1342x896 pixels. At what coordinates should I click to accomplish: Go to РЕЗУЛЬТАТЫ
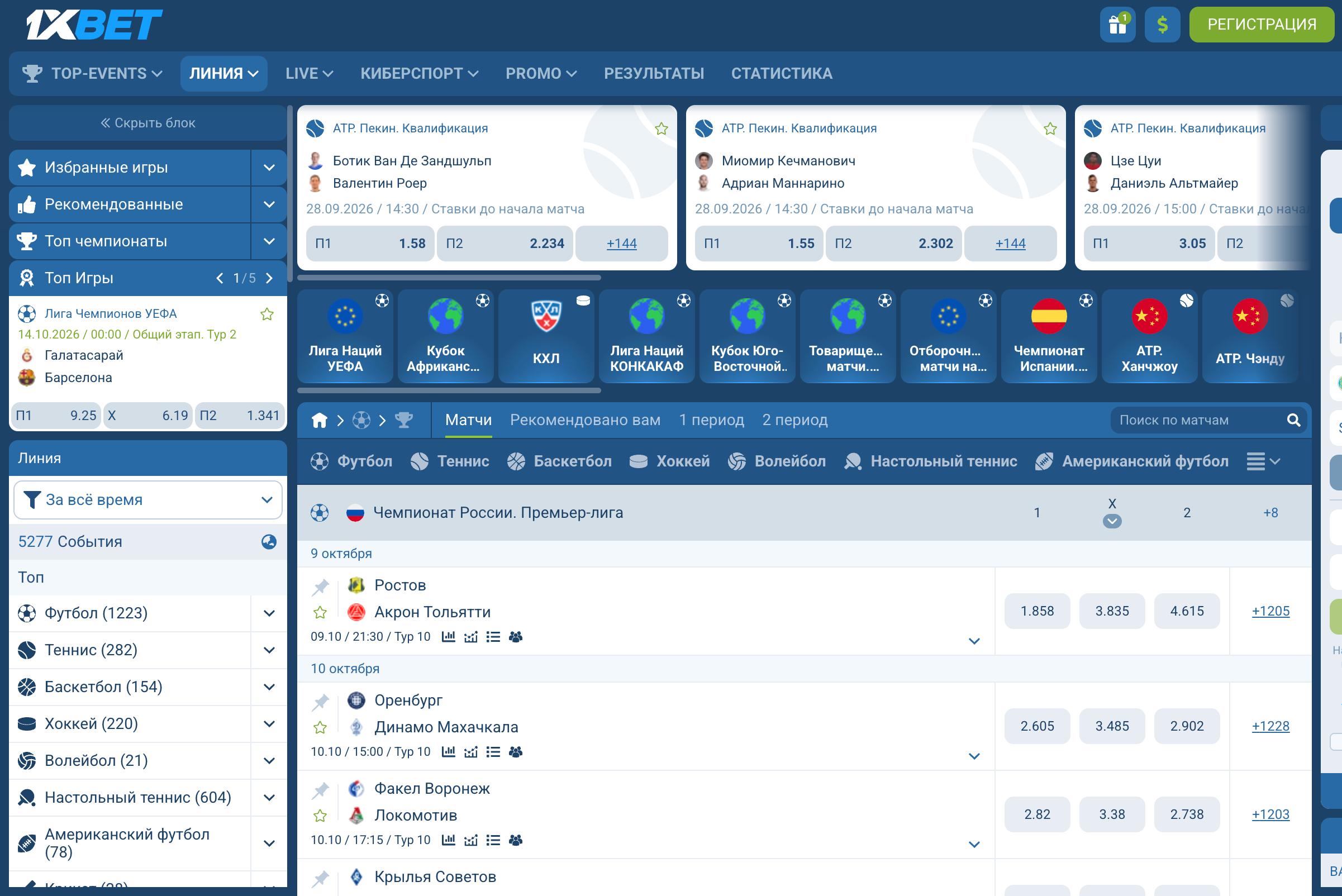654,74
